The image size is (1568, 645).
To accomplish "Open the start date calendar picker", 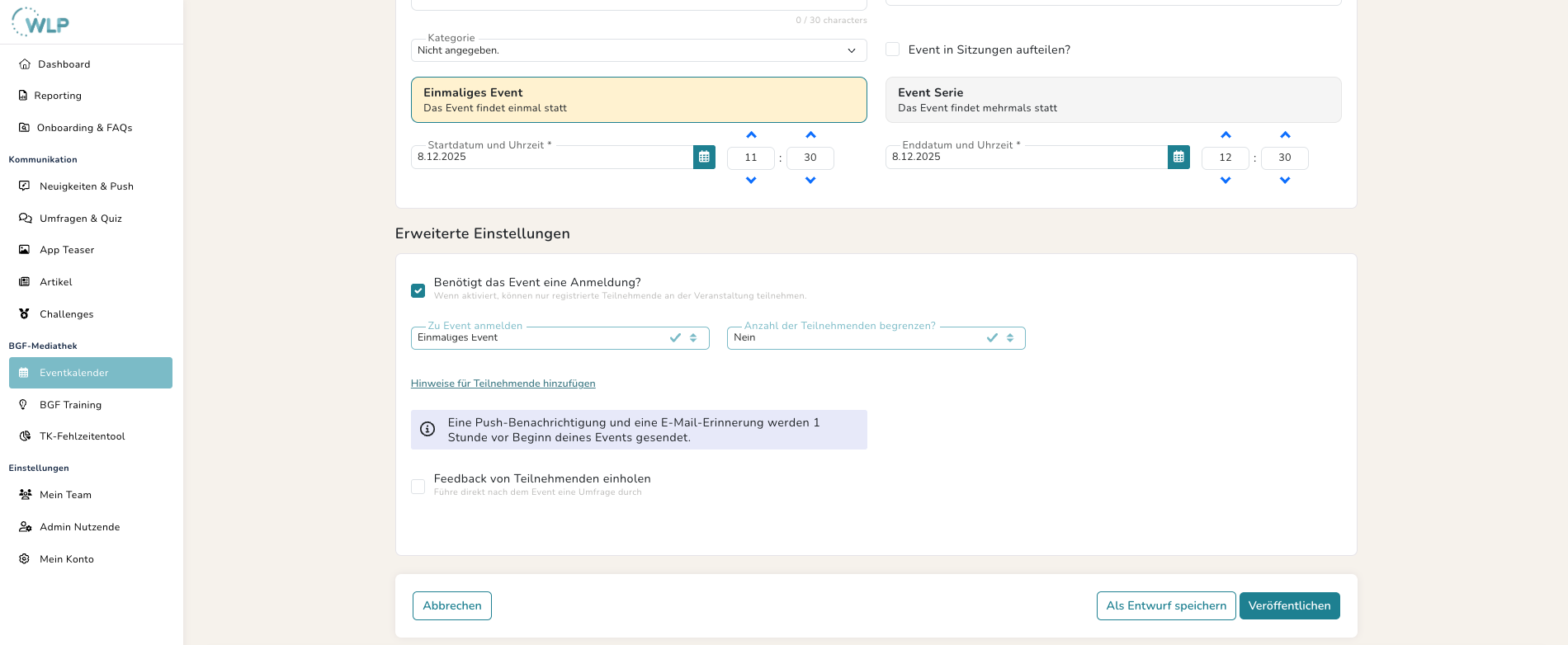I will coord(704,157).
